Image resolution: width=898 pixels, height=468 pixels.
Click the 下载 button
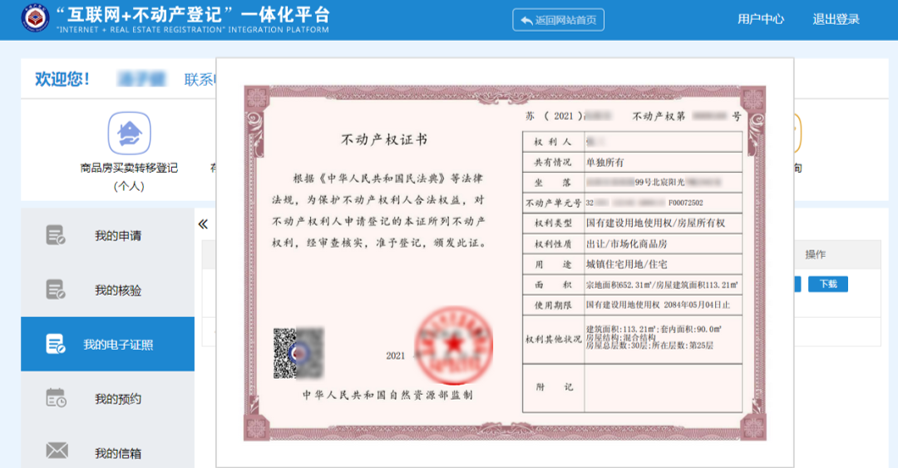pyautogui.click(x=828, y=284)
